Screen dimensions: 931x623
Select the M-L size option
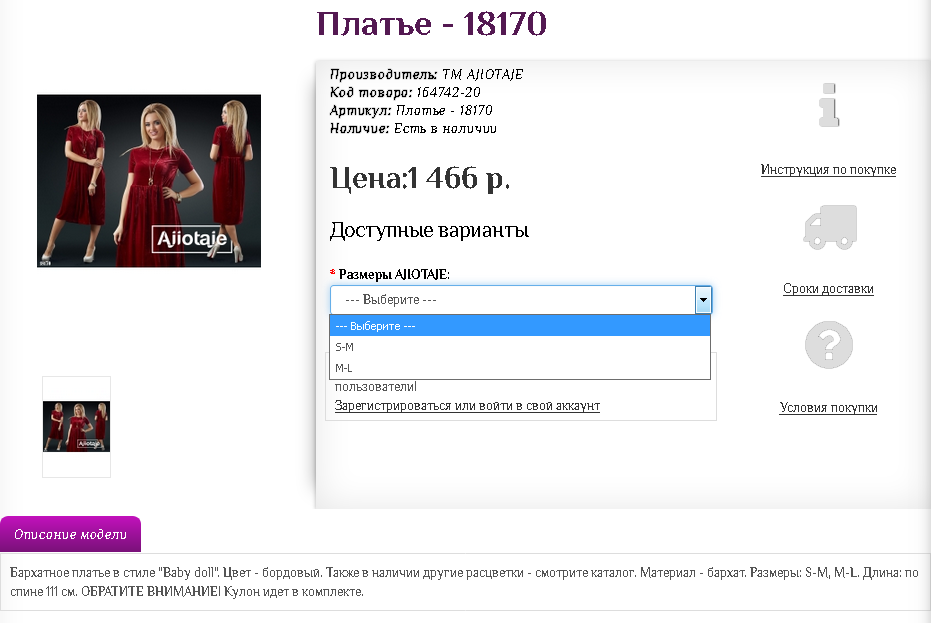(520, 368)
